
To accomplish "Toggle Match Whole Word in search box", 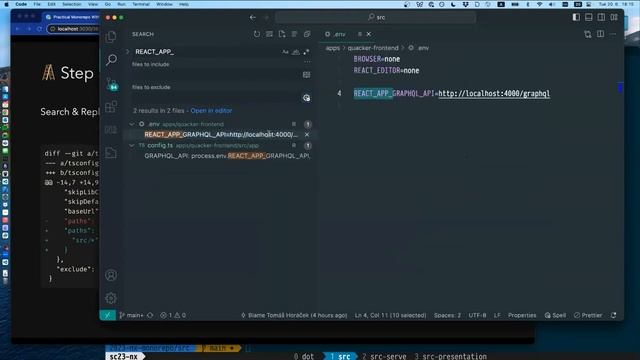I will [296, 52].
